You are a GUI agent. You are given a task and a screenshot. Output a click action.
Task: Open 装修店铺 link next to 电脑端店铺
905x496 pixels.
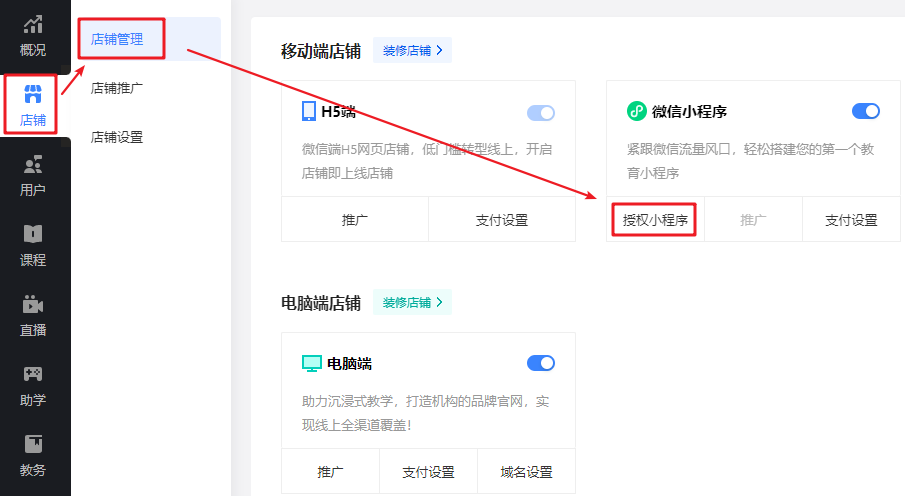tap(412, 302)
